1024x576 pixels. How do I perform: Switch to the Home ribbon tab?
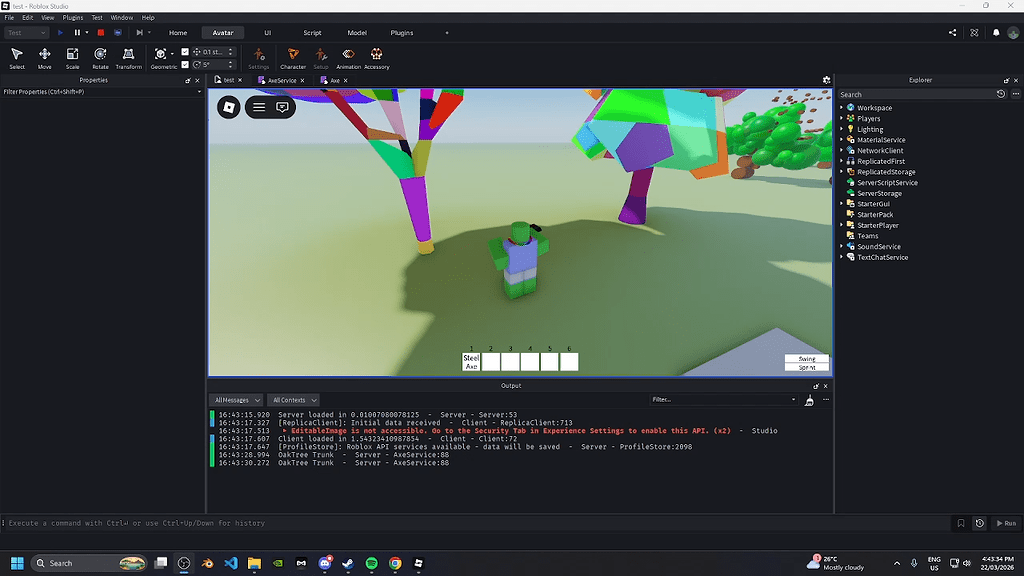[x=178, y=33]
